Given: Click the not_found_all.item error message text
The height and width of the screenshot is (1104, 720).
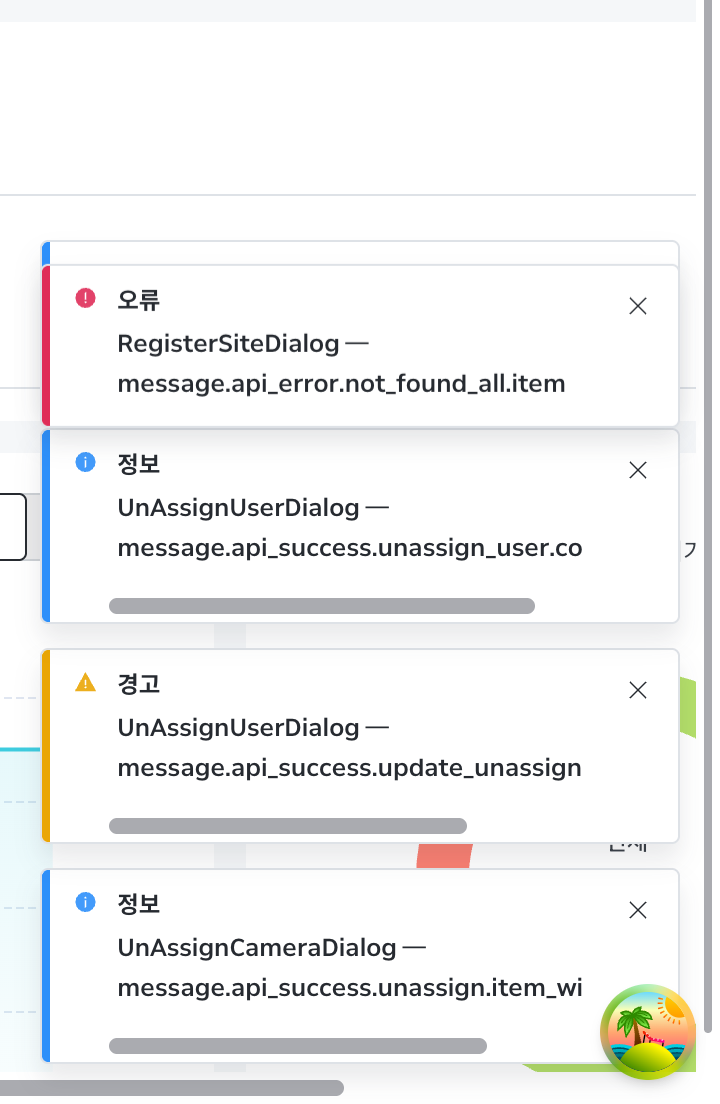Looking at the screenshot, I should pyautogui.click(x=341, y=384).
